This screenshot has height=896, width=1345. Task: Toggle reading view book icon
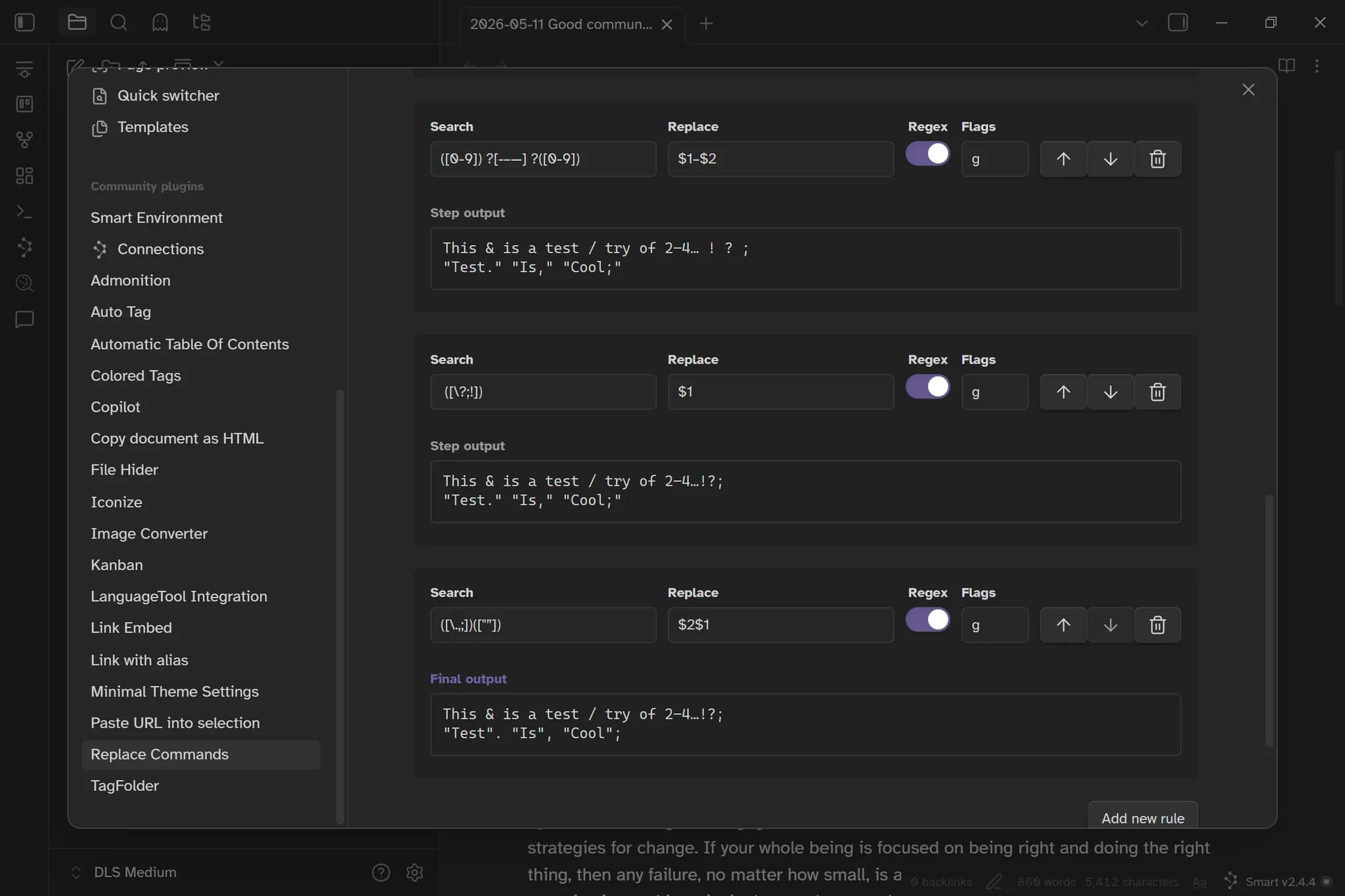pyautogui.click(x=1287, y=66)
